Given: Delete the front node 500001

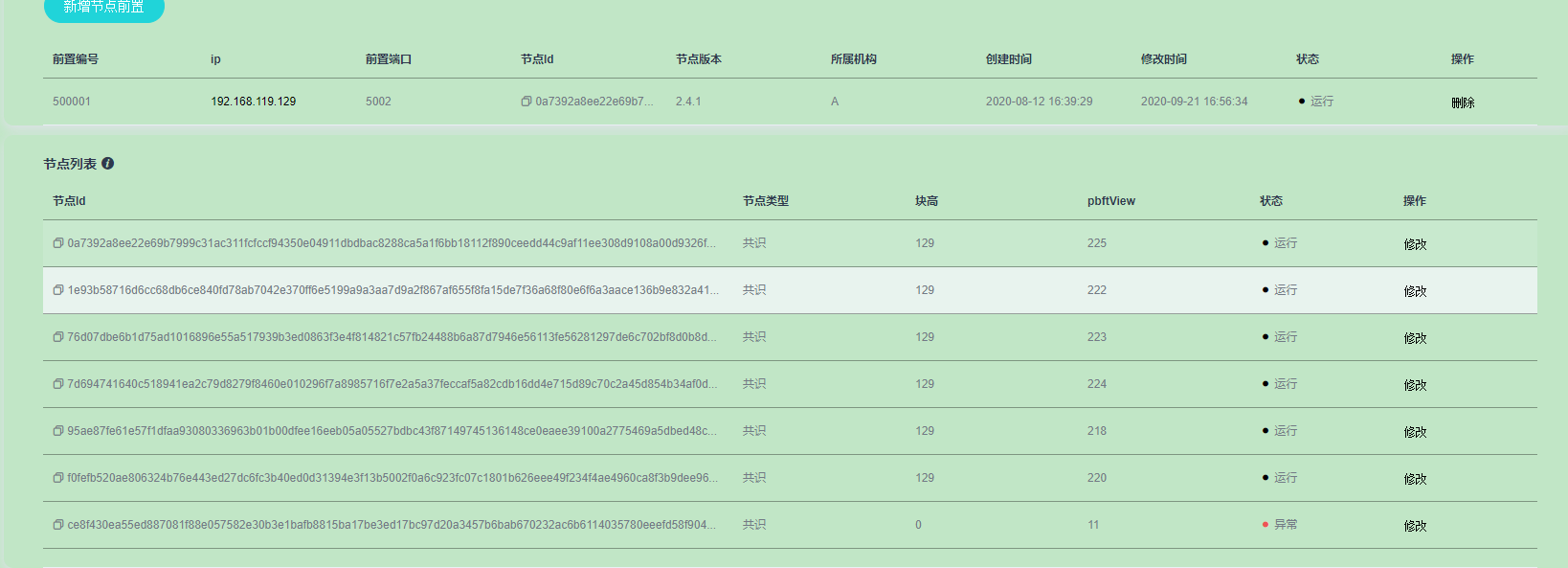Looking at the screenshot, I should click(x=1463, y=102).
